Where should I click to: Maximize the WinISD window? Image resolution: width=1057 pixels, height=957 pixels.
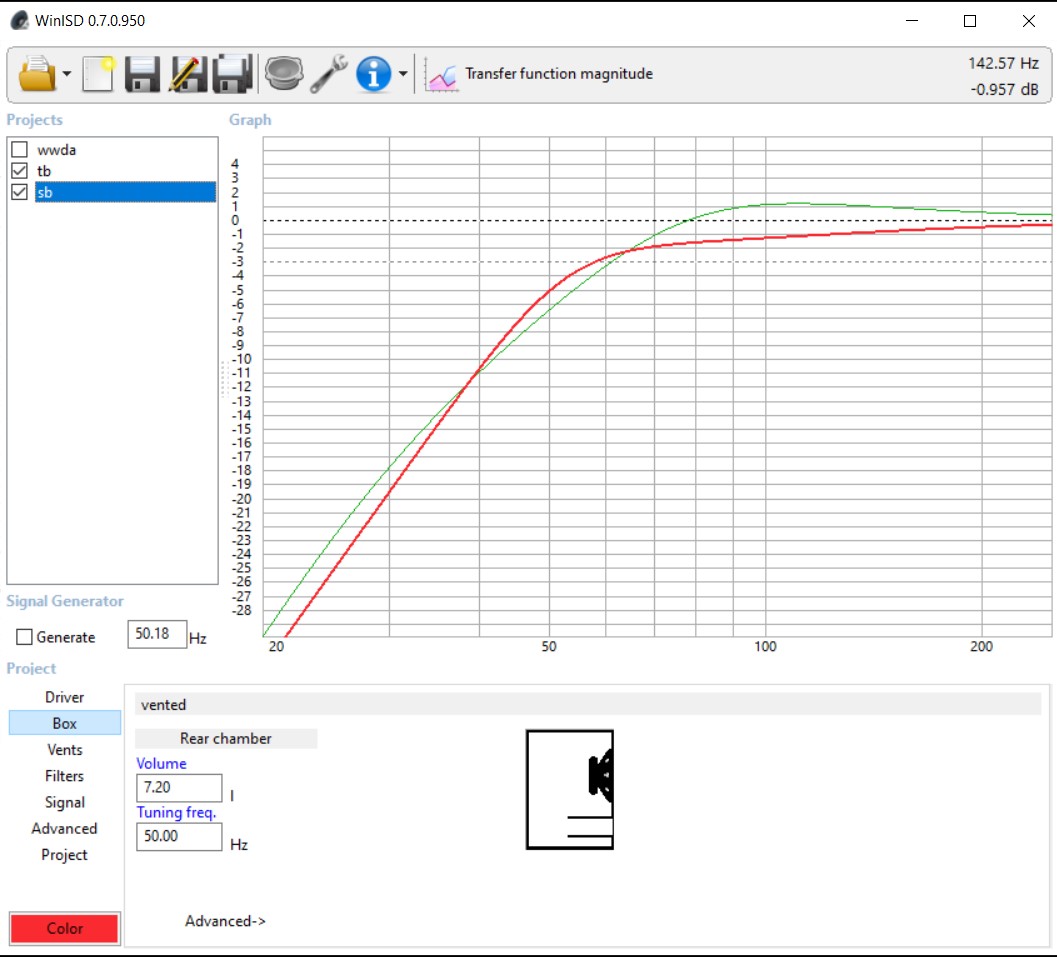970,20
